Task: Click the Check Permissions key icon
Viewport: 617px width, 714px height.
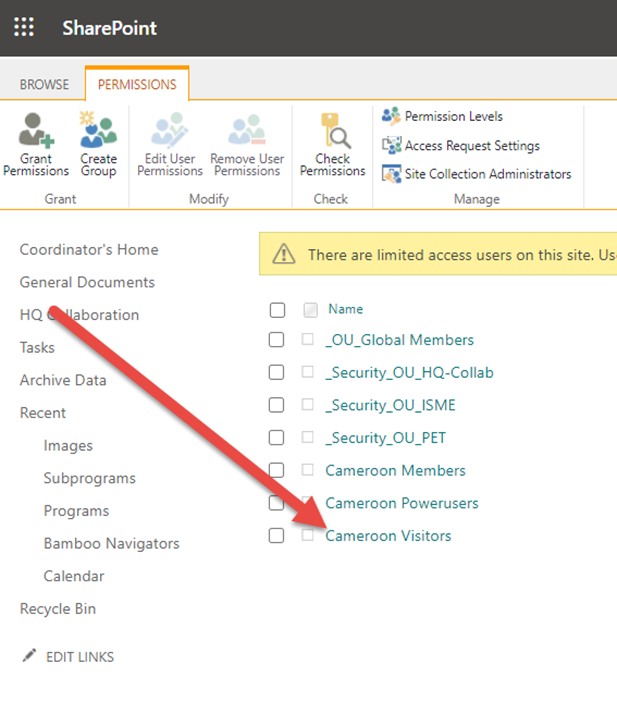Action: 335,131
